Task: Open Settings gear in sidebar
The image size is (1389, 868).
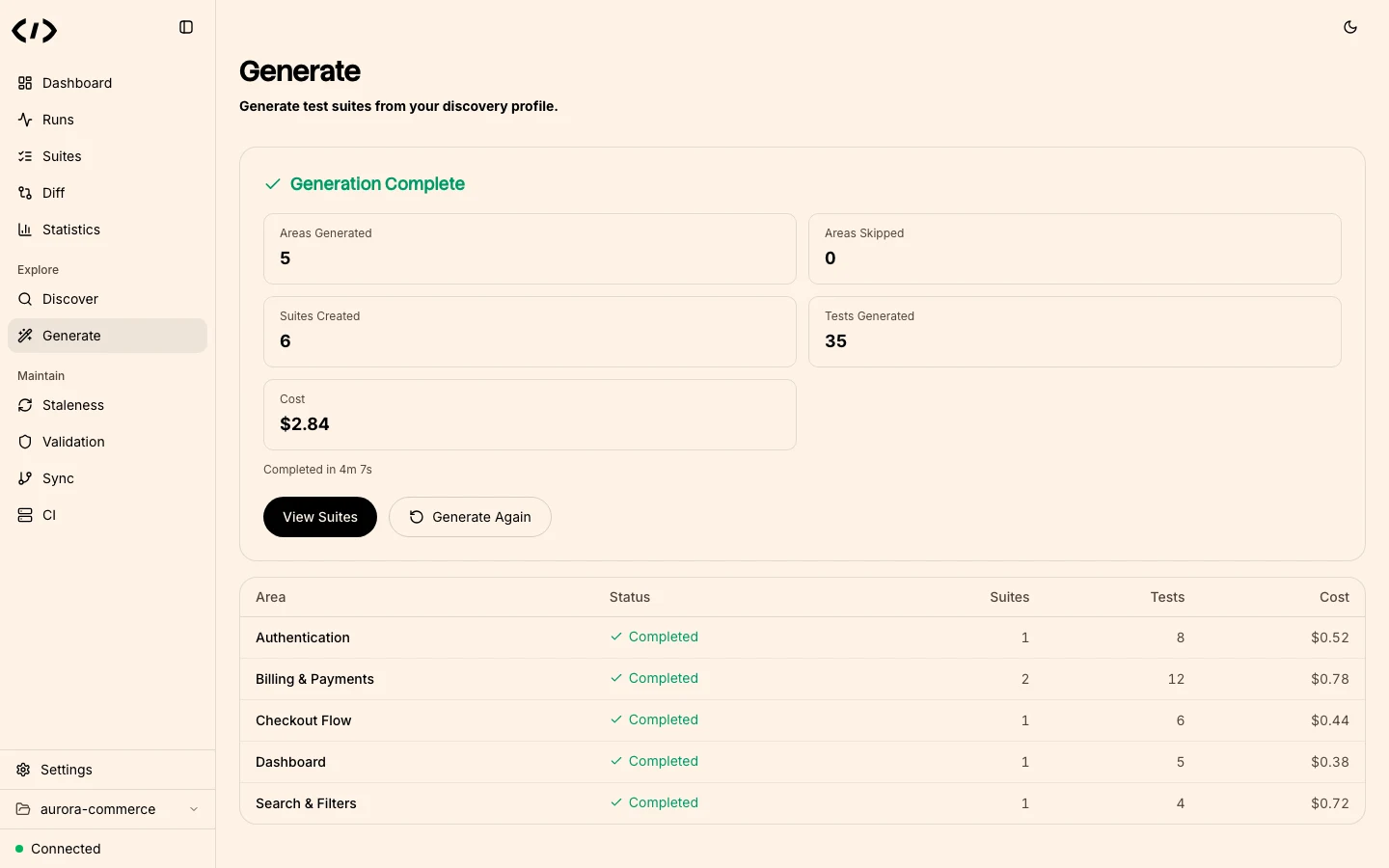Action: [x=23, y=770]
